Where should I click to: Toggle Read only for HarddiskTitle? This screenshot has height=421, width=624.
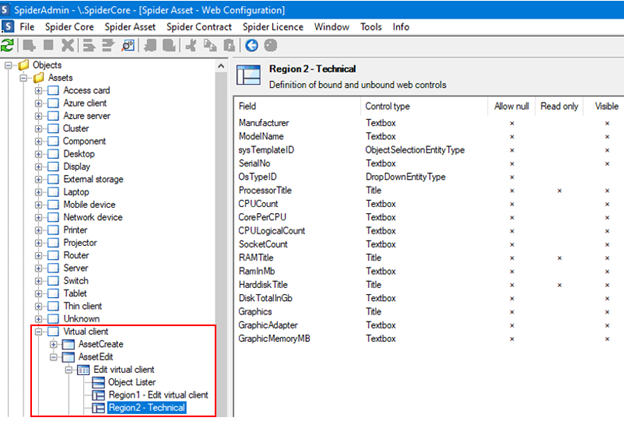(x=560, y=285)
